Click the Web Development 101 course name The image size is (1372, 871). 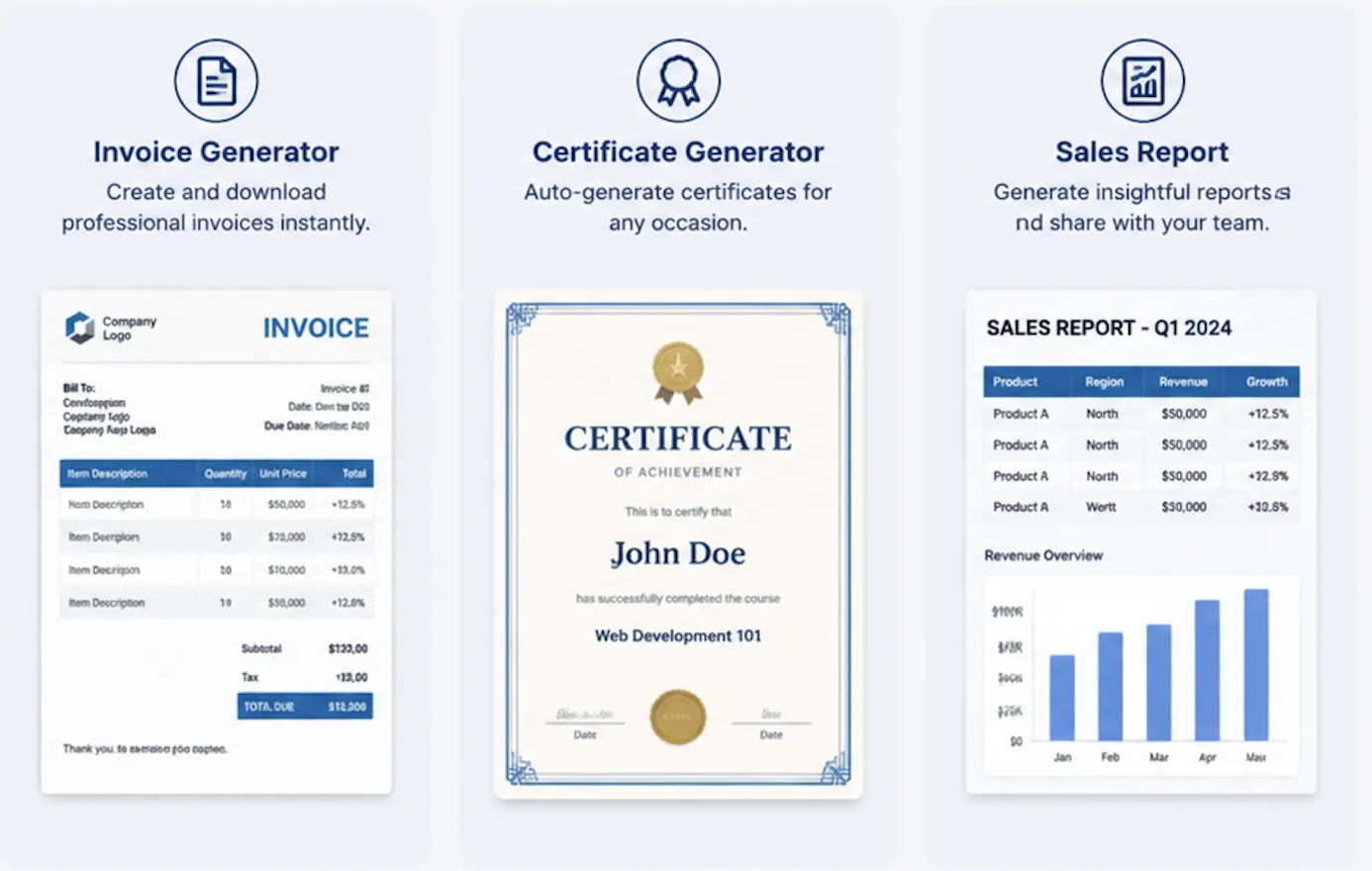(x=678, y=635)
